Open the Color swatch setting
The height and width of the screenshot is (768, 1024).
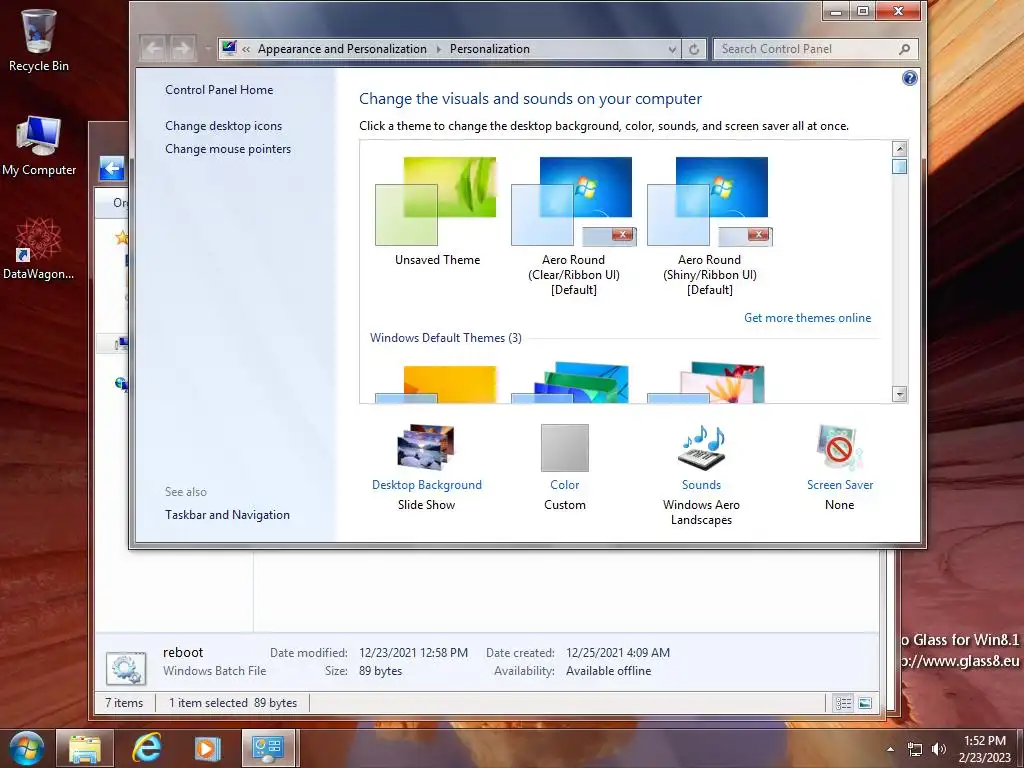pyautogui.click(x=565, y=448)
